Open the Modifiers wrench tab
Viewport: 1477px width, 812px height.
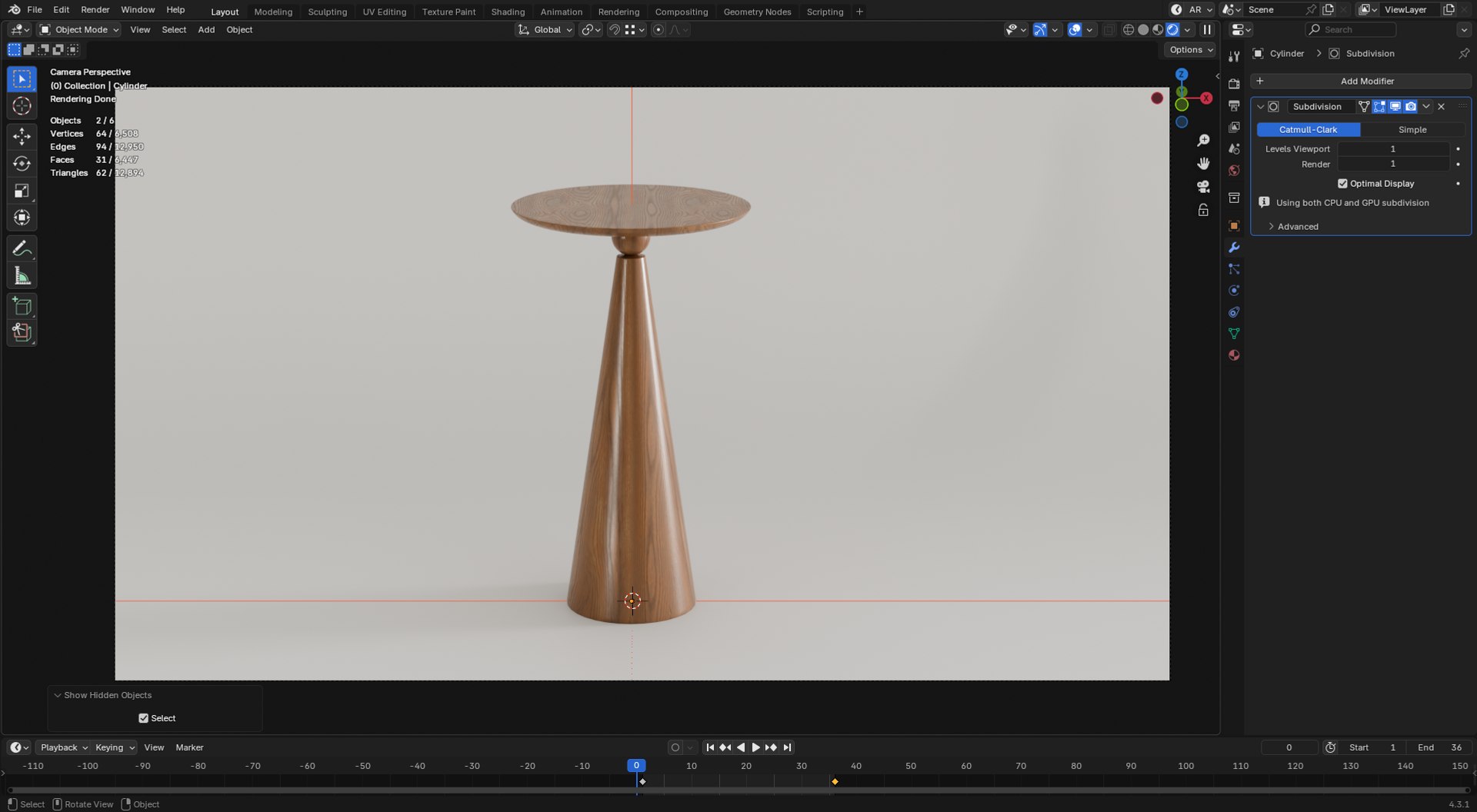tap(1234, 248)
